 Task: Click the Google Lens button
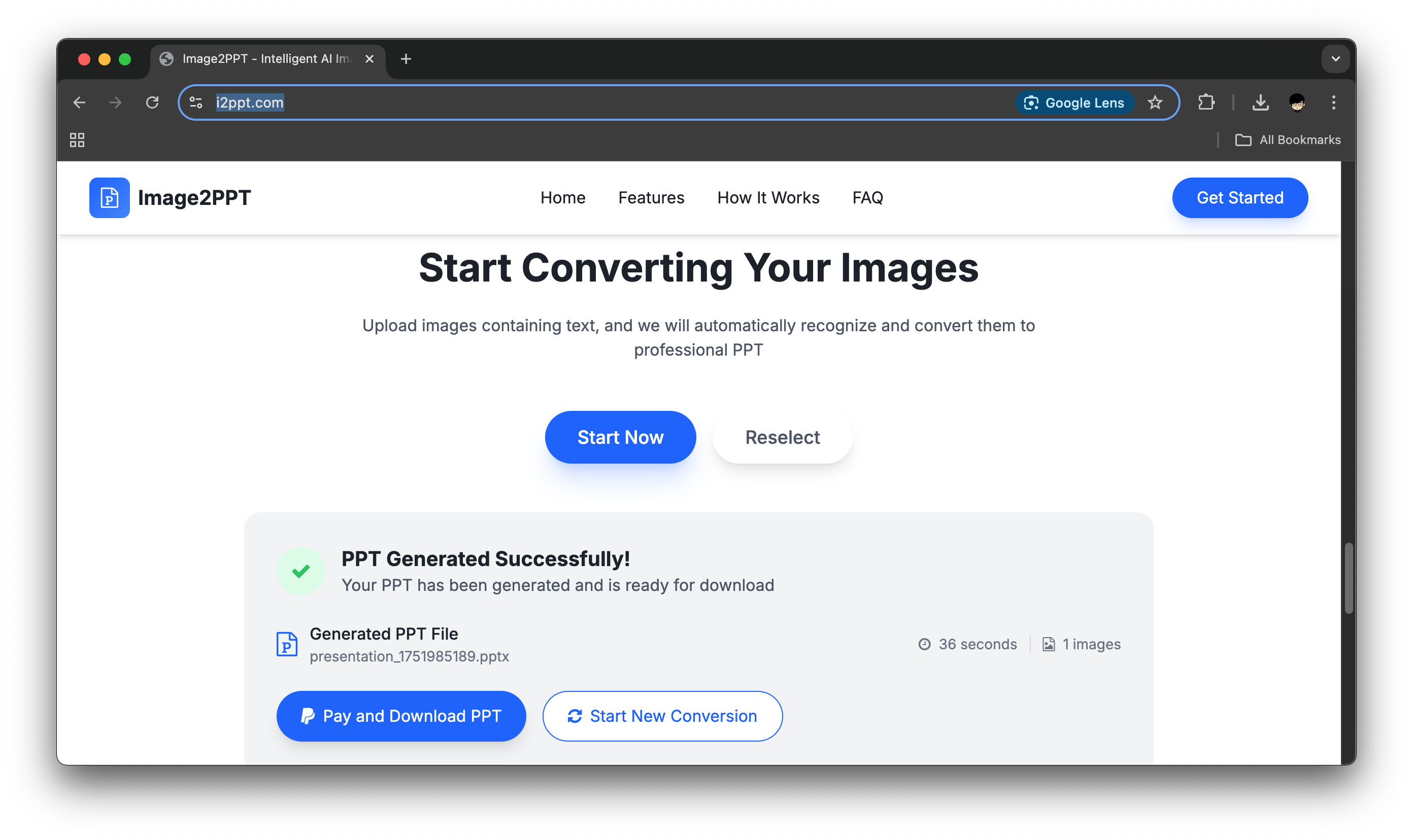pos(1074,102)
